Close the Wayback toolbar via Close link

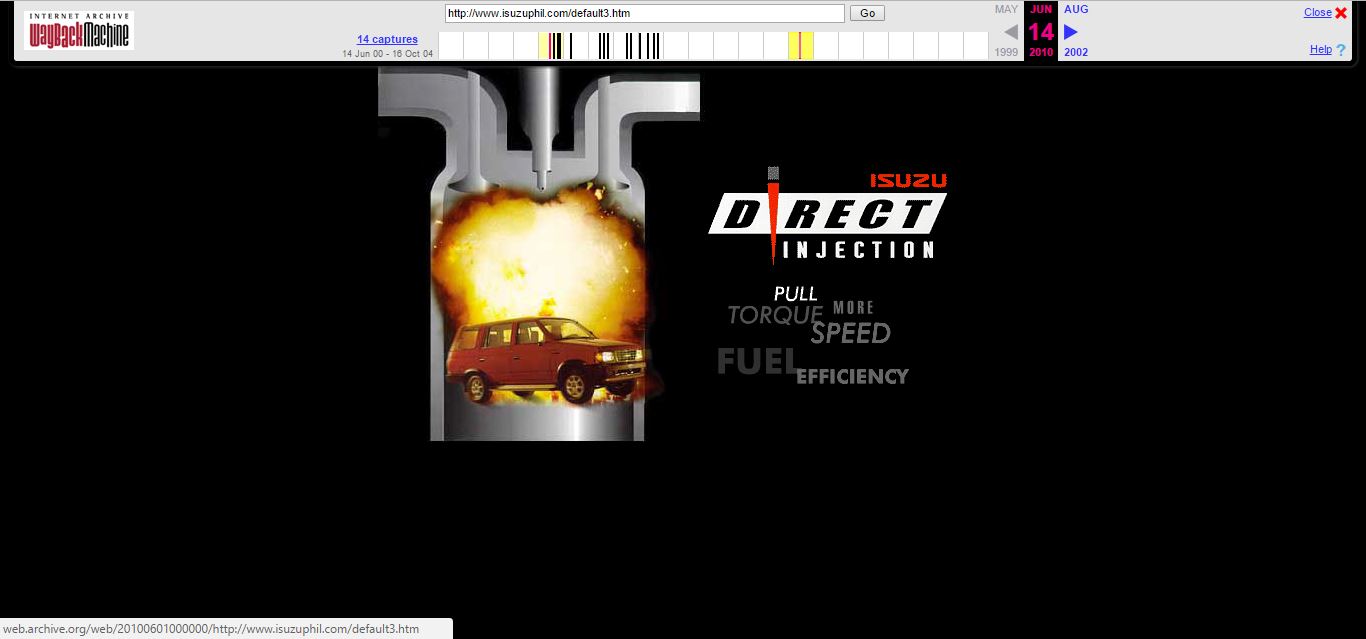click(1317, 12)
